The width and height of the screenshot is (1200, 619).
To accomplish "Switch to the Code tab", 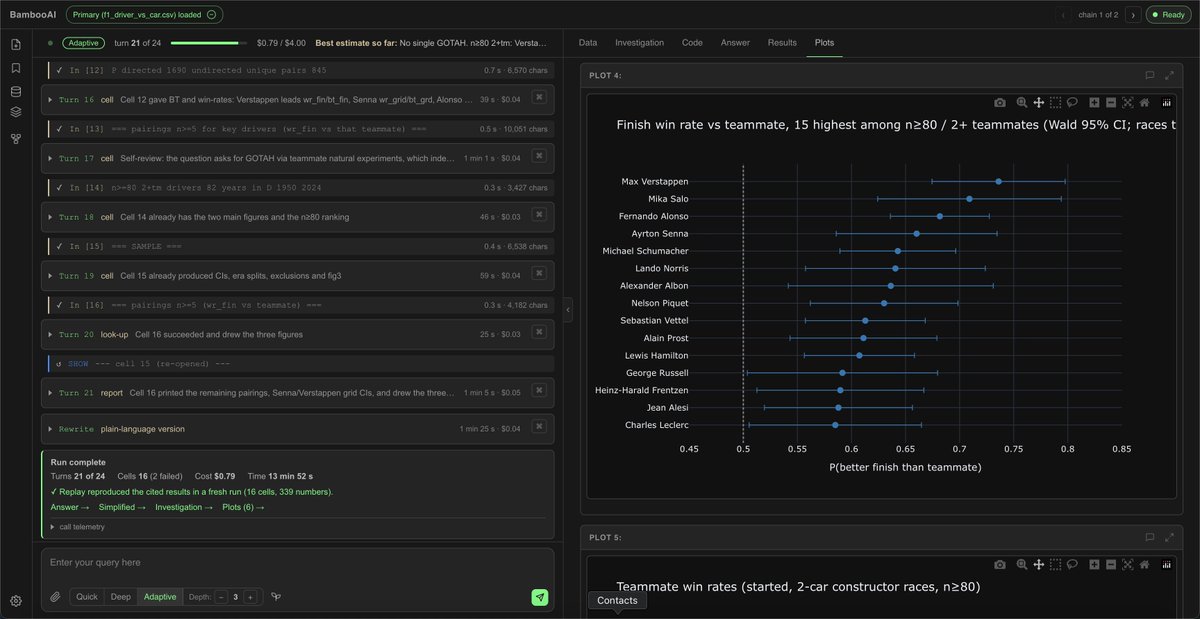I will pyautogui.click(x=692, y=43).
